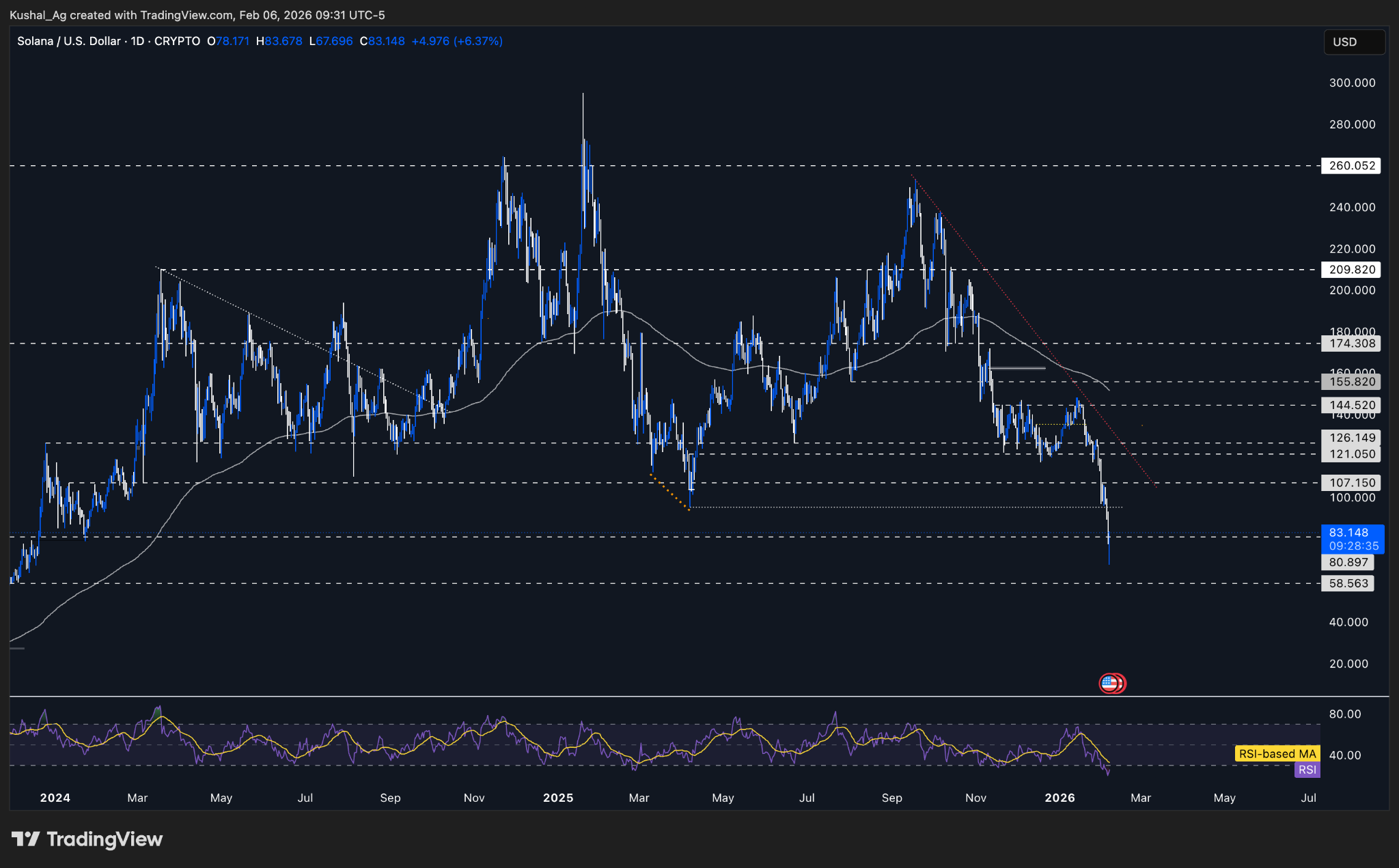Screen dimensions: 1399x868
Task: Click the red event icon behind the flag
Action: (x=1120, y=683)
